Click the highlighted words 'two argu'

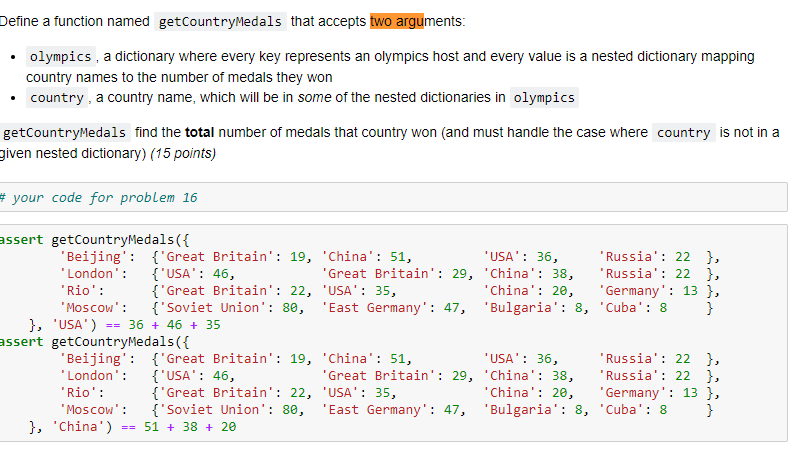[x=397, y=21]
